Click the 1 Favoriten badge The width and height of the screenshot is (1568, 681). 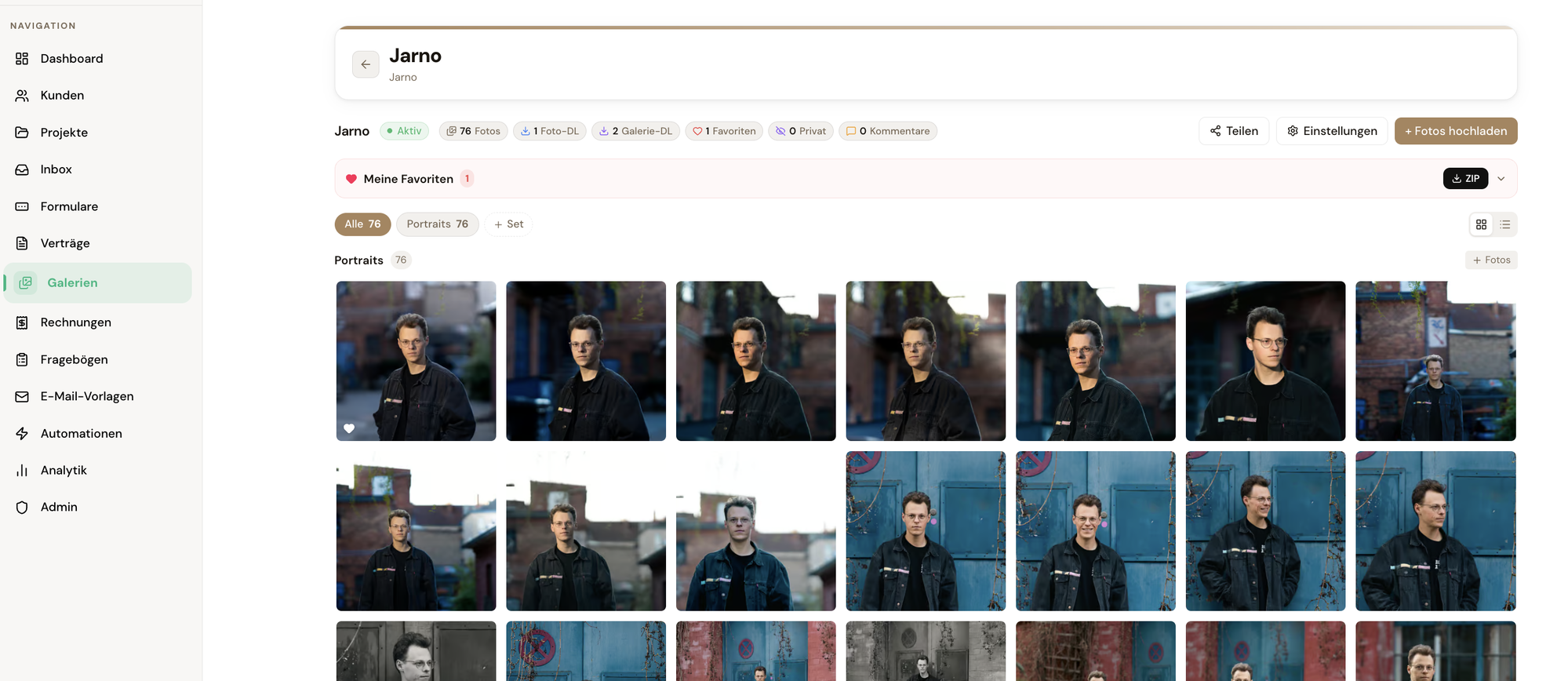[x=724, y=131]
